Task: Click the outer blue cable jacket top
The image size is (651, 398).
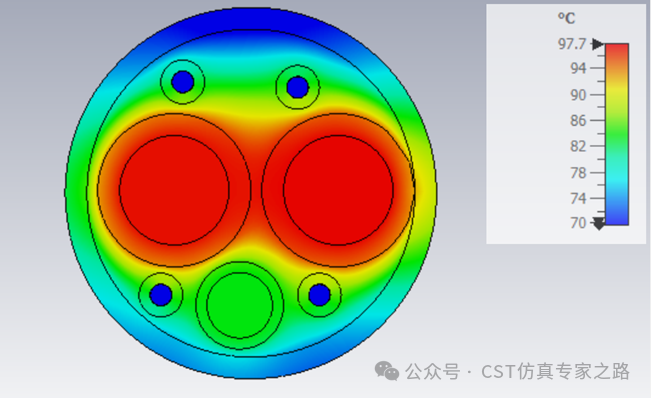Action: pos(254,18)
